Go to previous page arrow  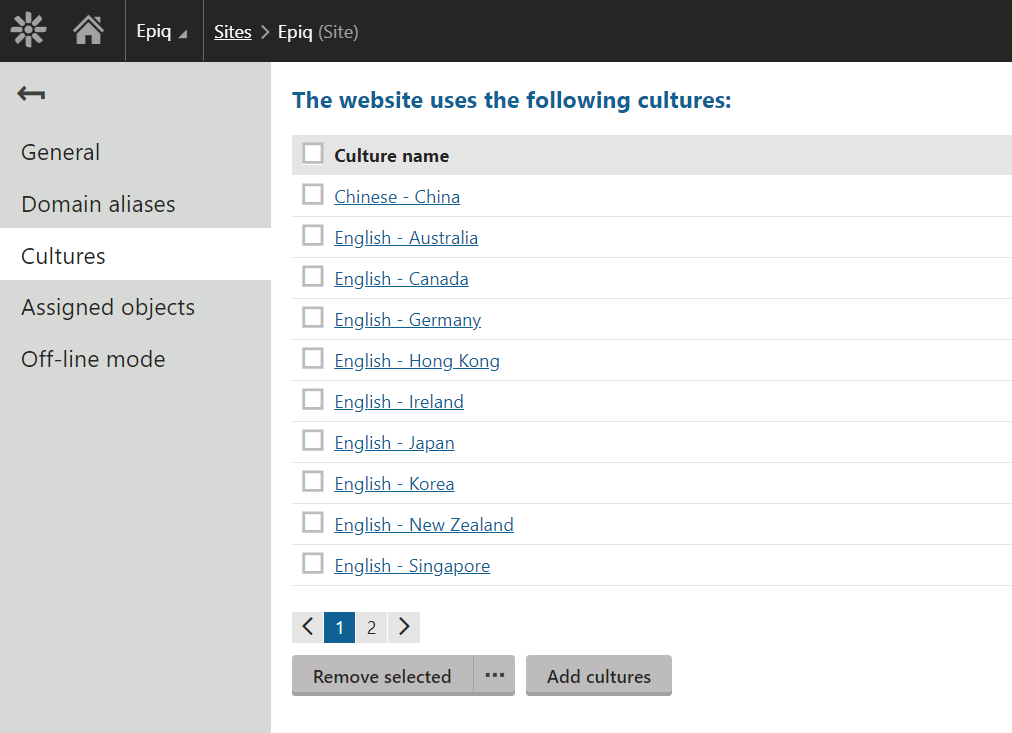(x=307, y=627)
